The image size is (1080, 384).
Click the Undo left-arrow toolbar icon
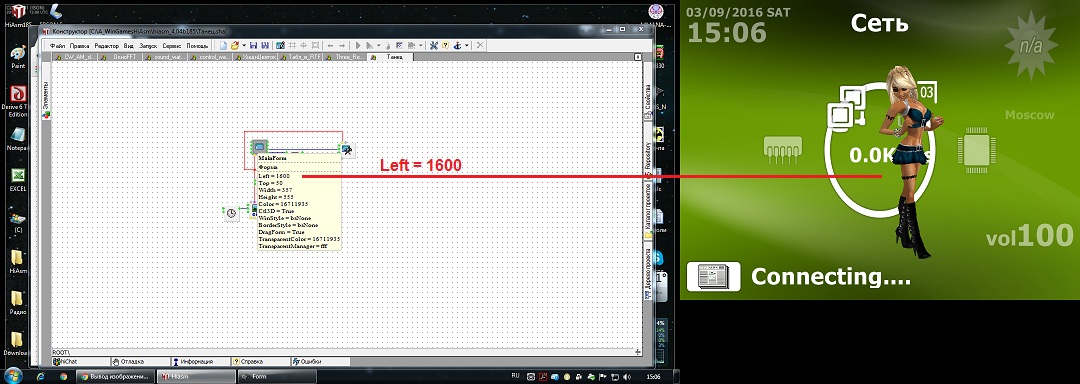click(331, 45)
